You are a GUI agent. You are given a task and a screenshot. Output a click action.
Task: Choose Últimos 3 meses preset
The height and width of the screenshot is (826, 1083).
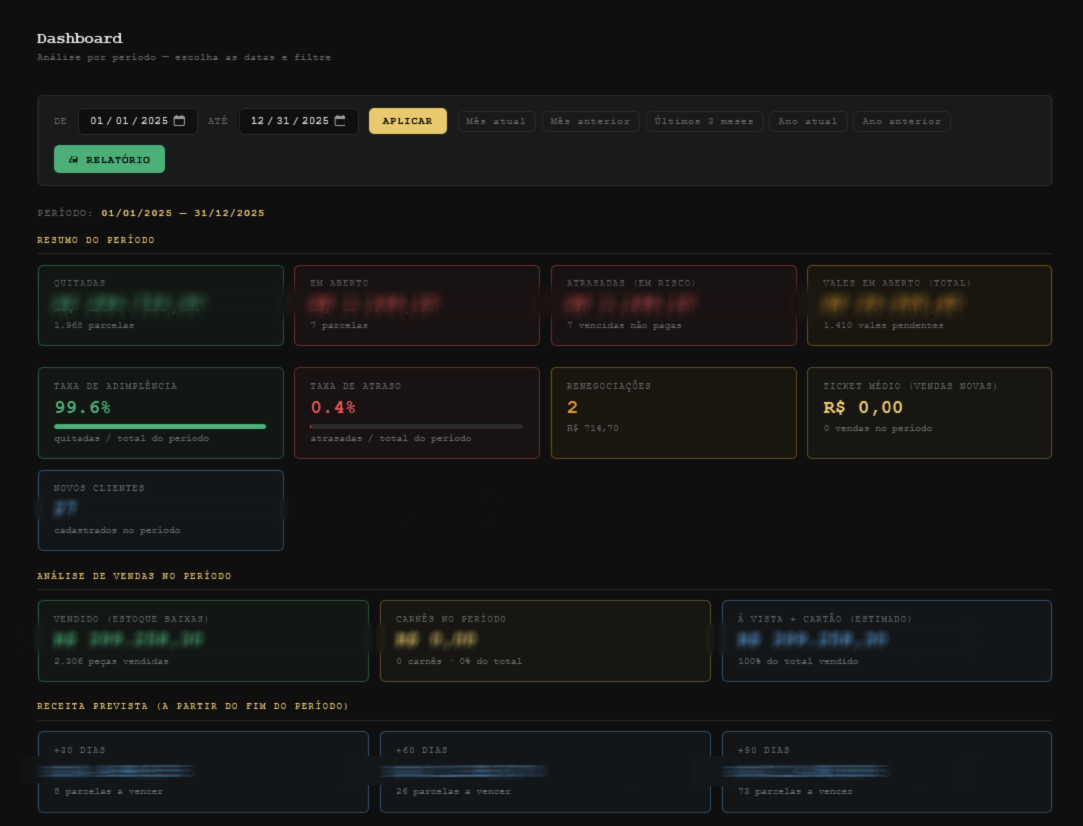tap(704, 121)
